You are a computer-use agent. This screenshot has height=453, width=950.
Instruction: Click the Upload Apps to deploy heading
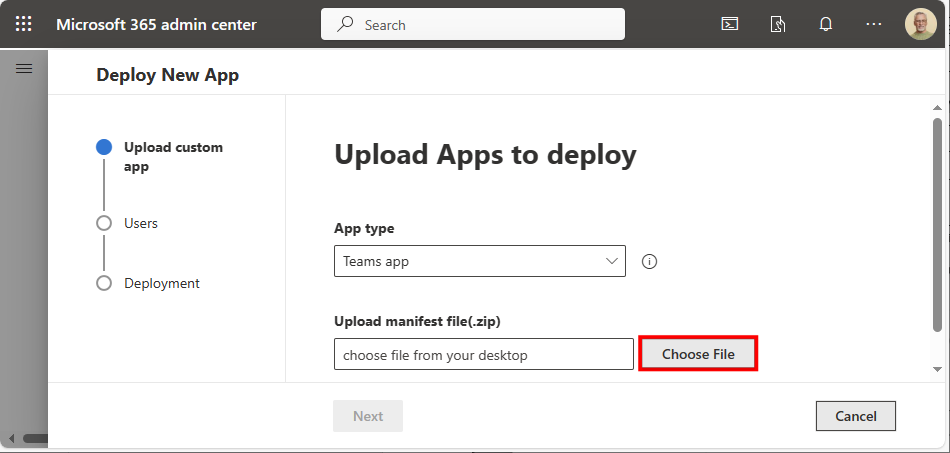tap(485, 155)
